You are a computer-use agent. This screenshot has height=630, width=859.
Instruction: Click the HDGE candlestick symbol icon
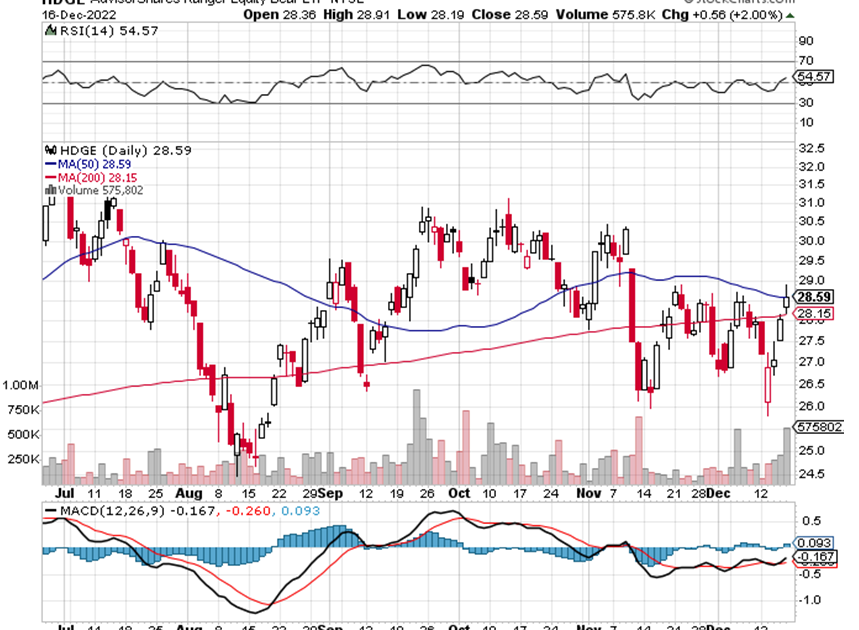click(x=51, y=150)
